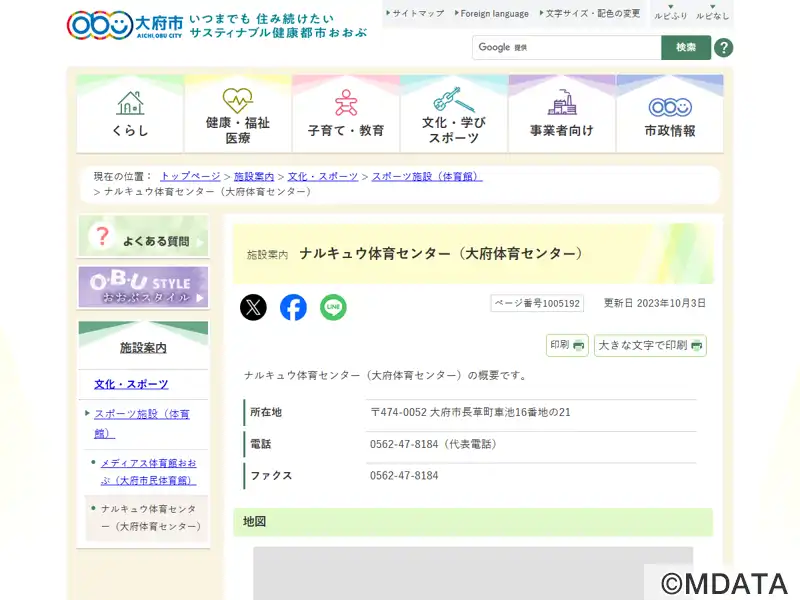Open the くらし house icon menu

pyautogui.click(x=130, y=113)
